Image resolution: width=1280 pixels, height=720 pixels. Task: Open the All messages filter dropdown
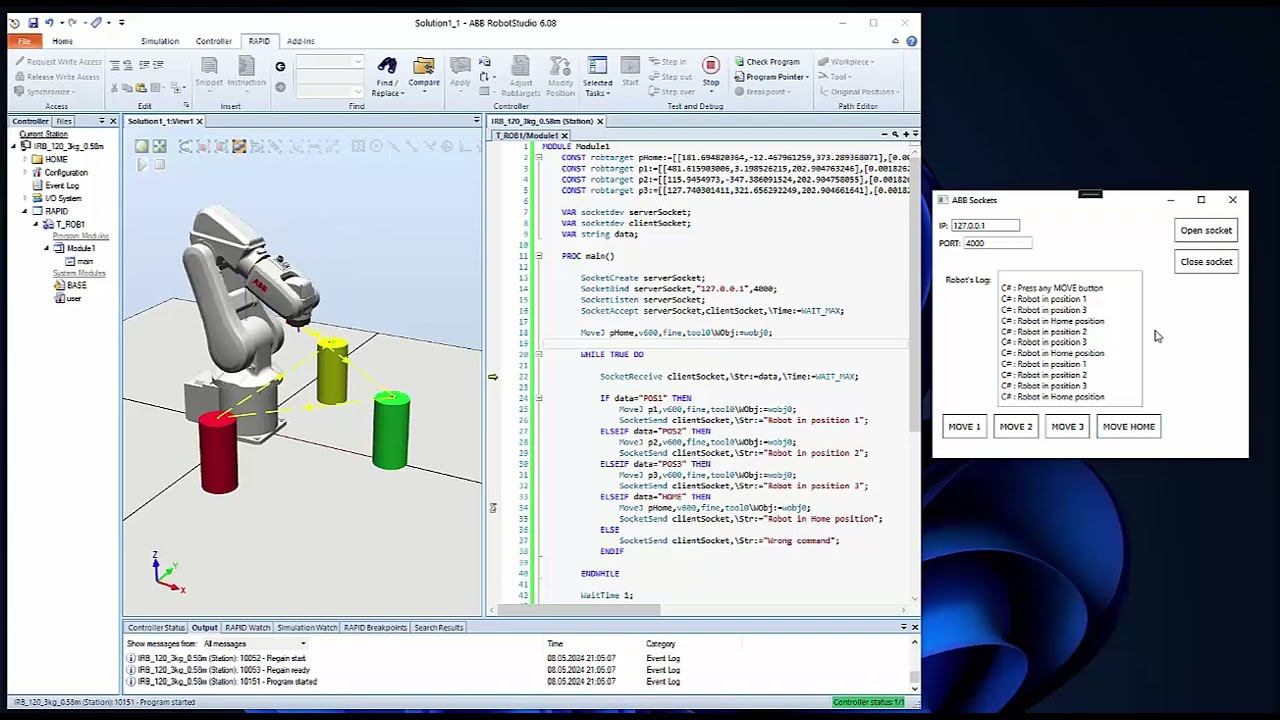point(256,644)
